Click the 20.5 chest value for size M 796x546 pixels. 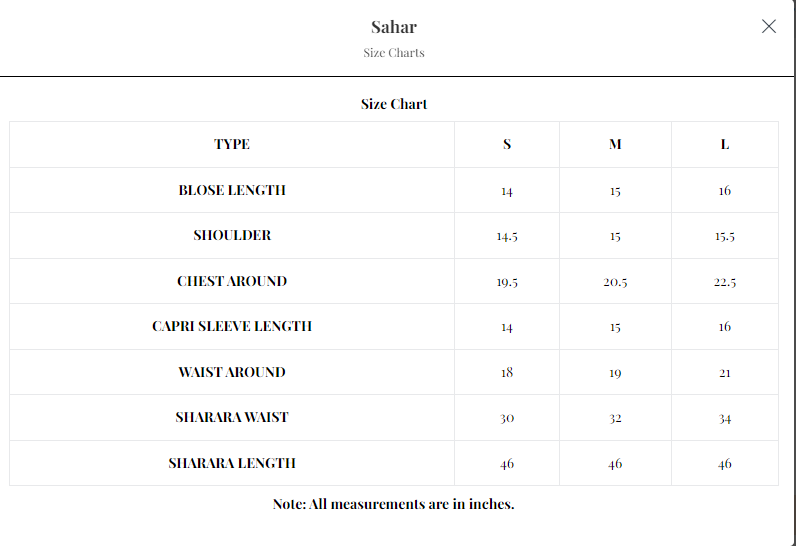(615, 282)
